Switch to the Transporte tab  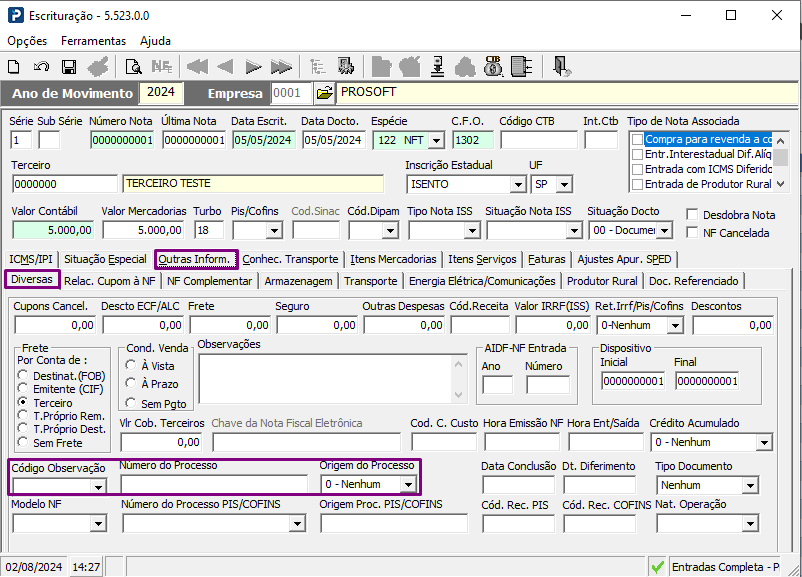(370, 281)
